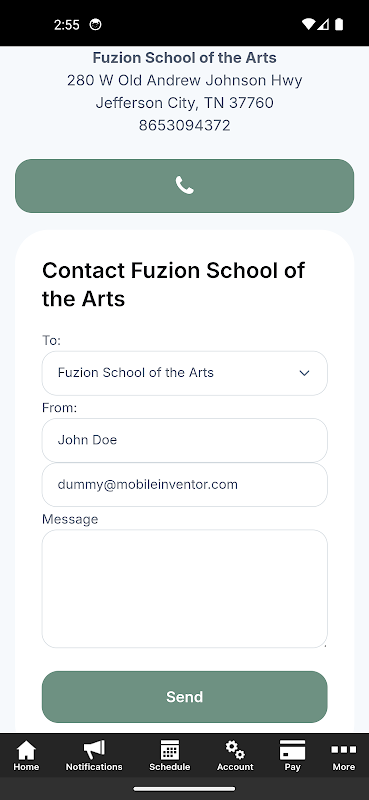Tap the Wi-Fi status icon
Image resolution: width=369 pixels, height=800 pixels.
[x=308, y=24]
